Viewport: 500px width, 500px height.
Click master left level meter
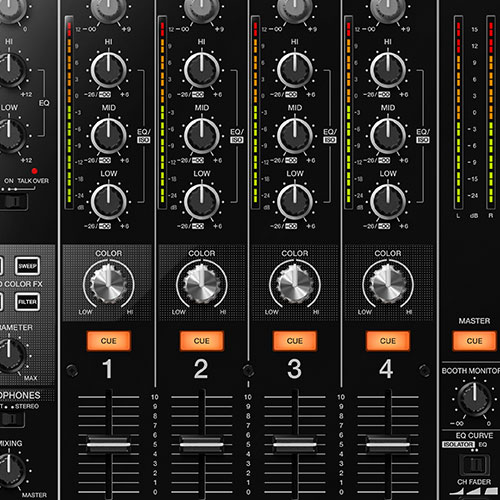[x=458, y=112]
